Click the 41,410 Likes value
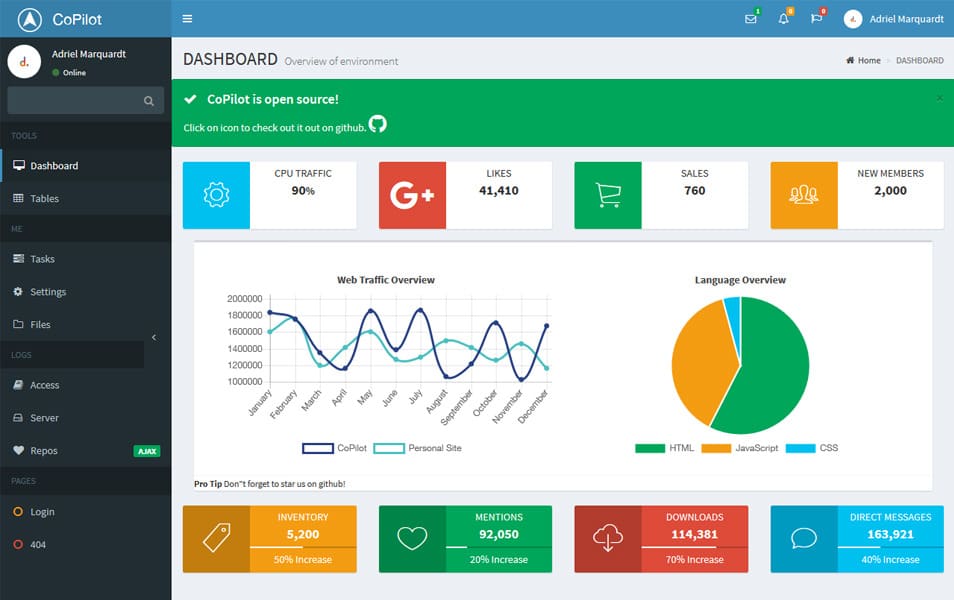Viewport: 954px width, 600px height. click(498, 190)
